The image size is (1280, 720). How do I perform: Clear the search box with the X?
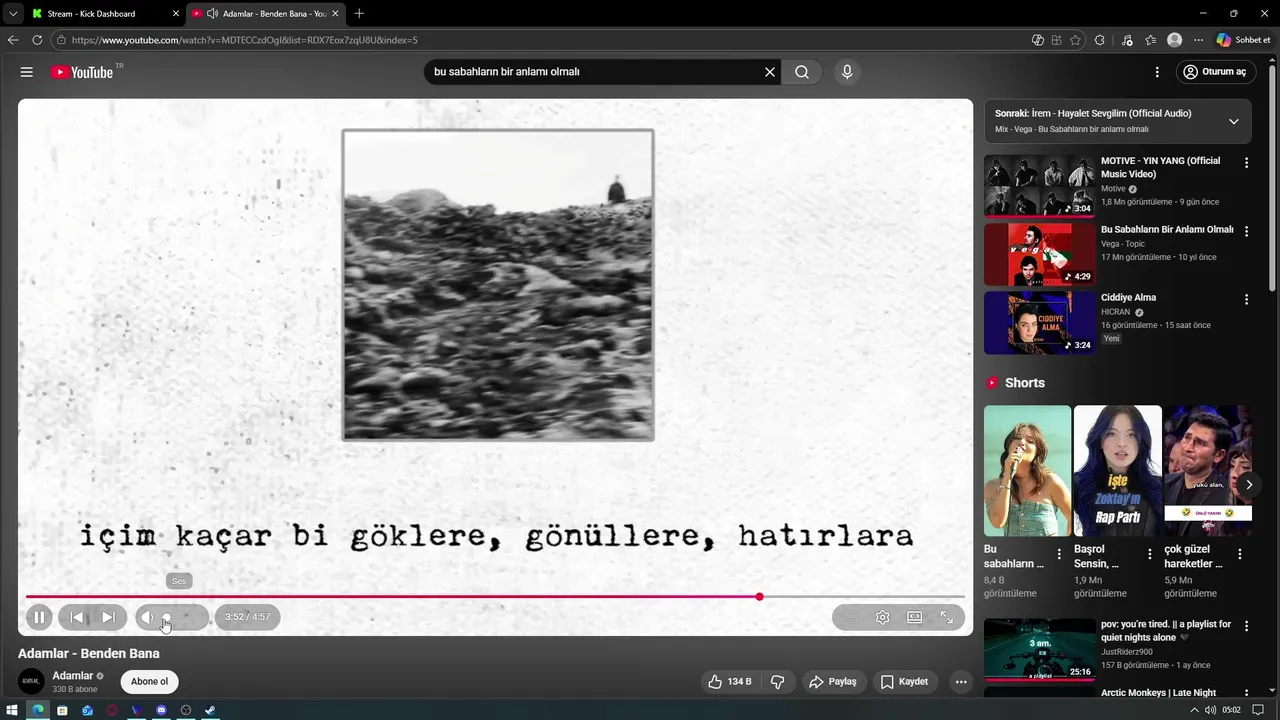(x=770, y=72)
